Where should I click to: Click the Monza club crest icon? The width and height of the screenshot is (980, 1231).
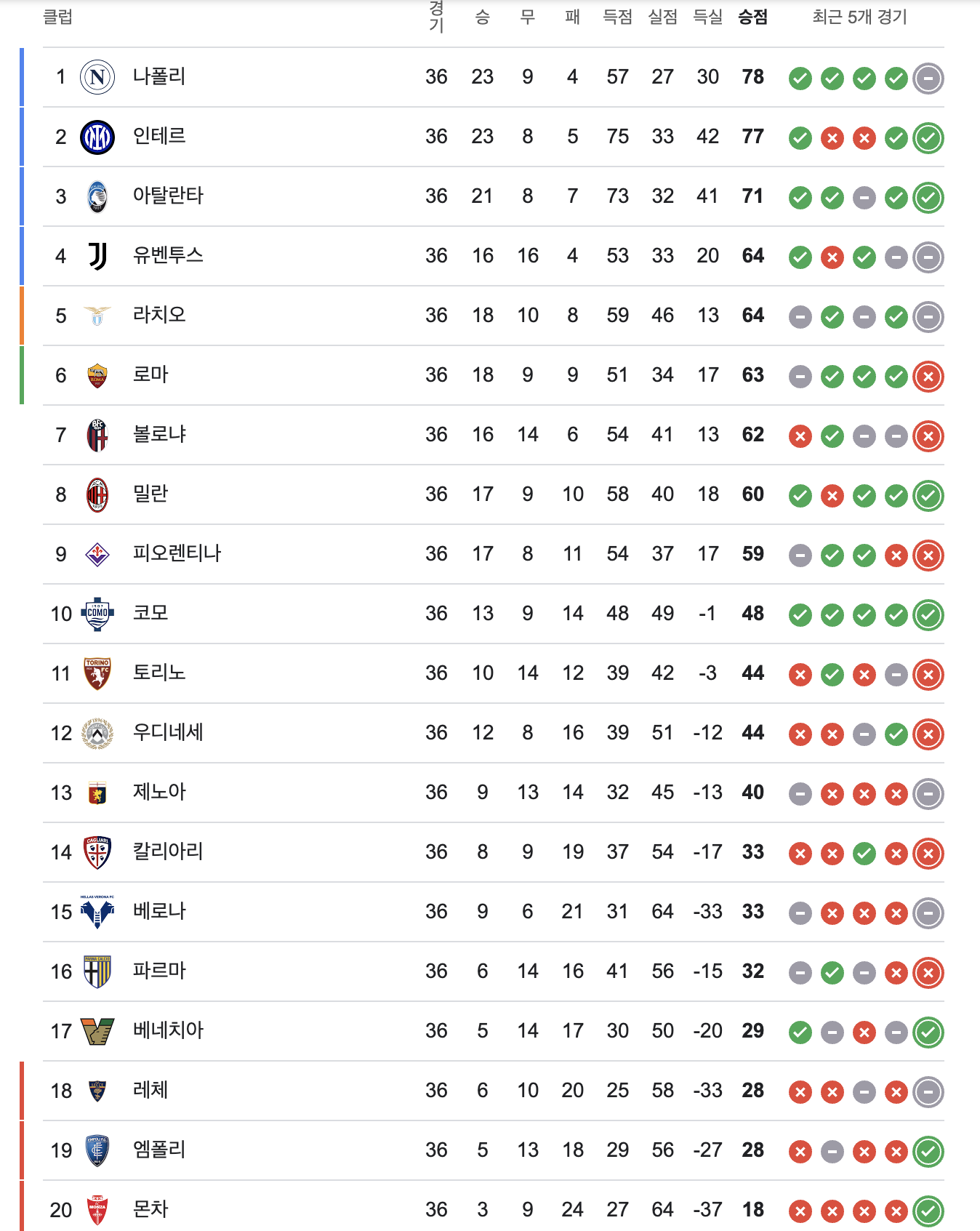click(x=97, y=1210)
